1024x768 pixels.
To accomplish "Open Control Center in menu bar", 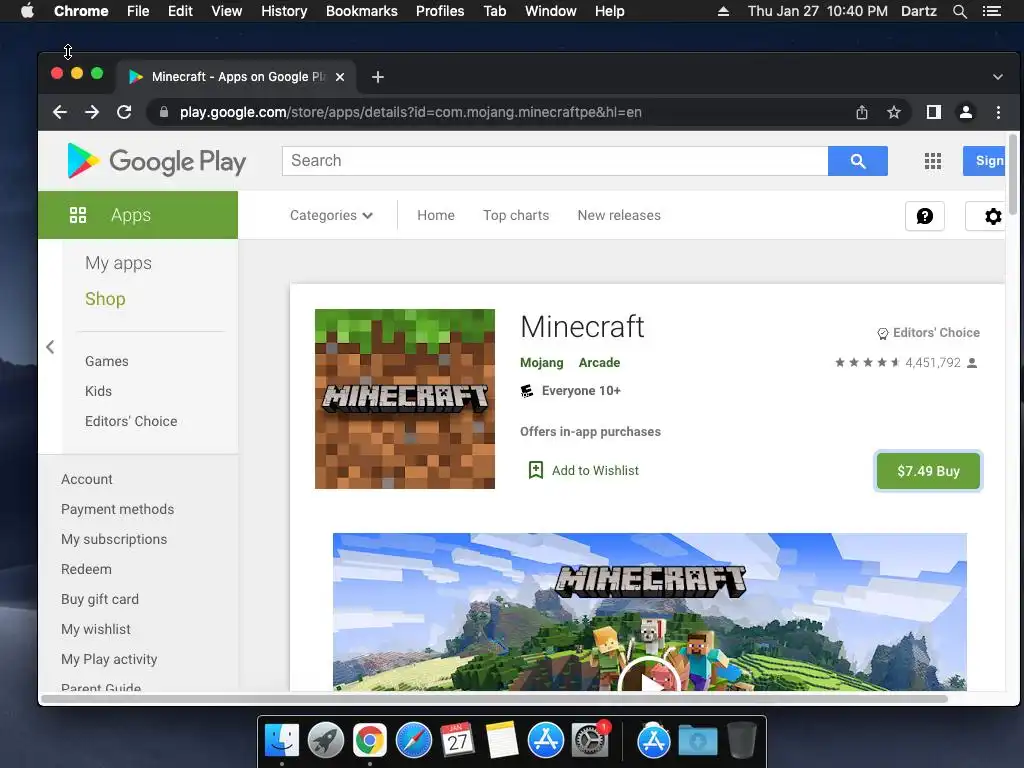I will tap(991, 11).
